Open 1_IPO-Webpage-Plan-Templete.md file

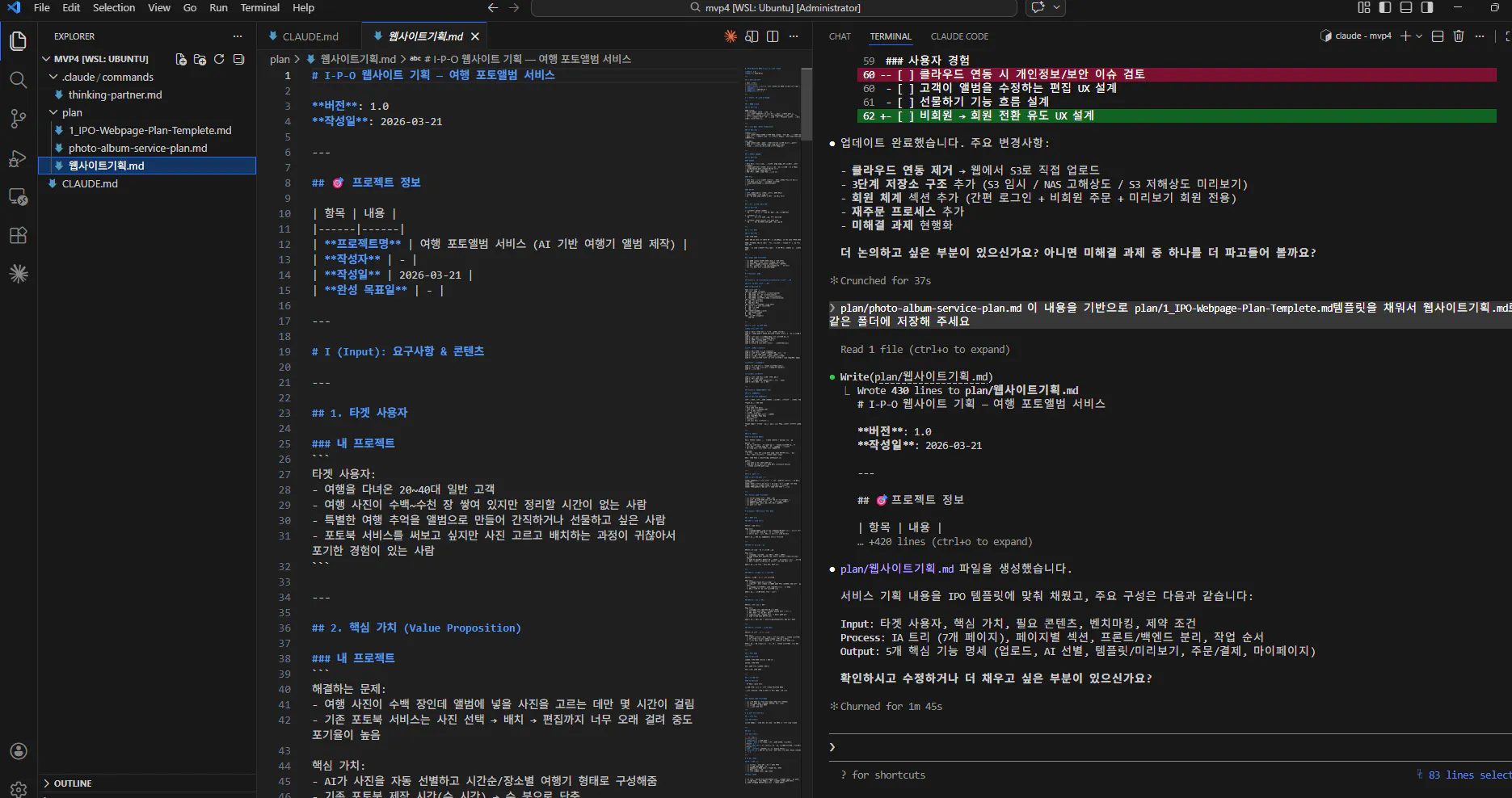(x=150, y=130)
